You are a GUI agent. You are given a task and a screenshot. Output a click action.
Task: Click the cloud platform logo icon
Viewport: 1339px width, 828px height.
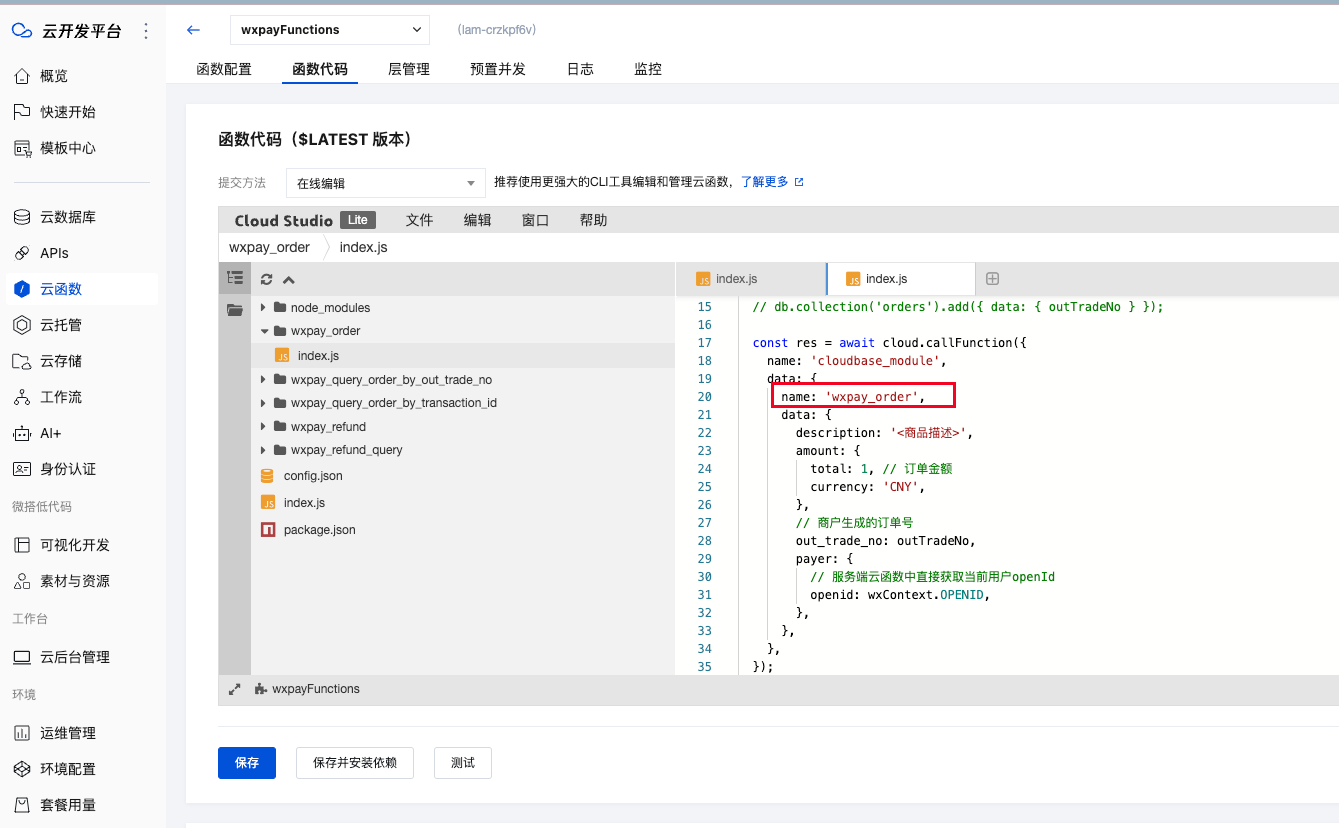pyautogui.click(x=22, y=31)
